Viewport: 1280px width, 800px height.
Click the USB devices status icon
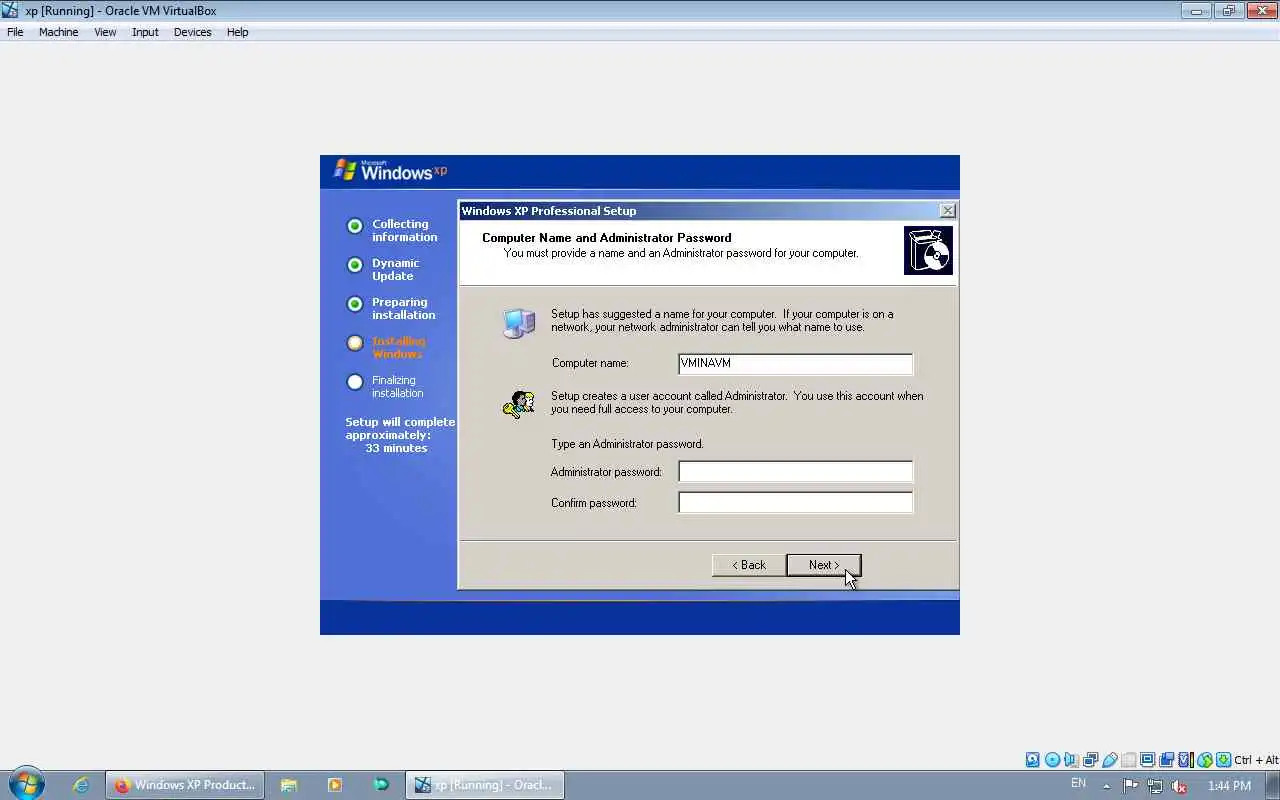click(1110, 760)
